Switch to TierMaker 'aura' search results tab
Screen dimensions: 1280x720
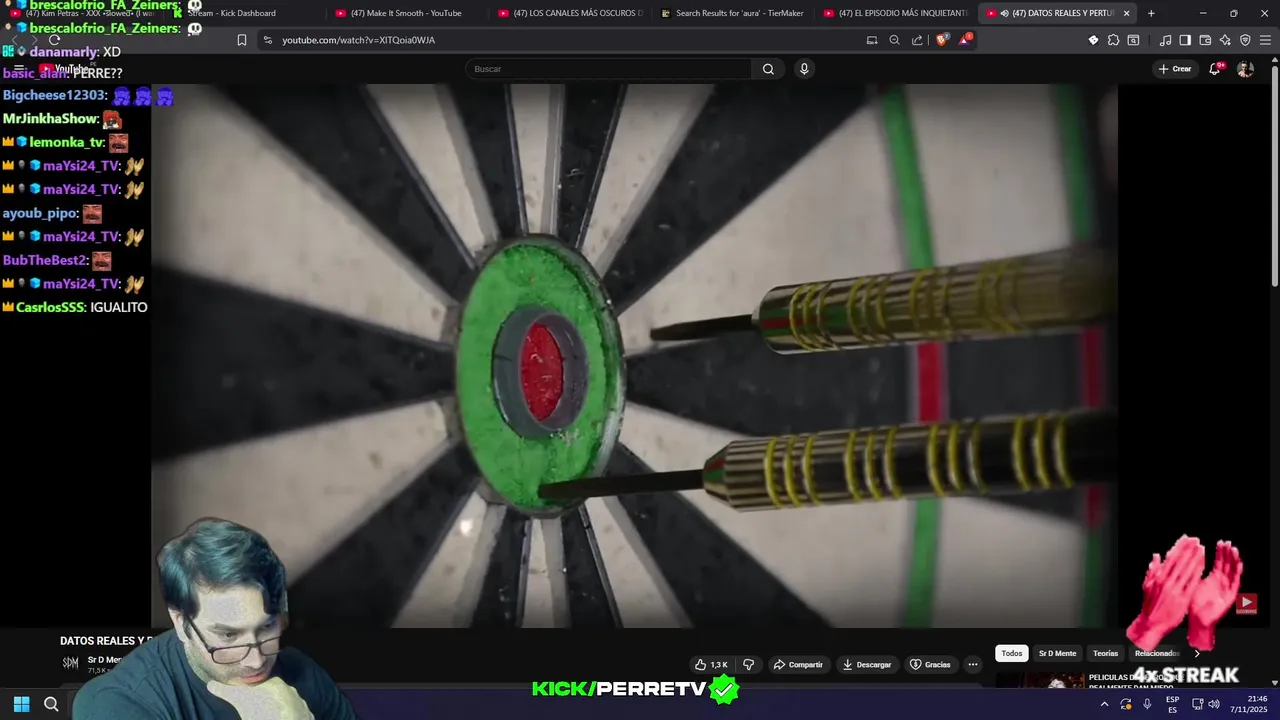point(733,13)
